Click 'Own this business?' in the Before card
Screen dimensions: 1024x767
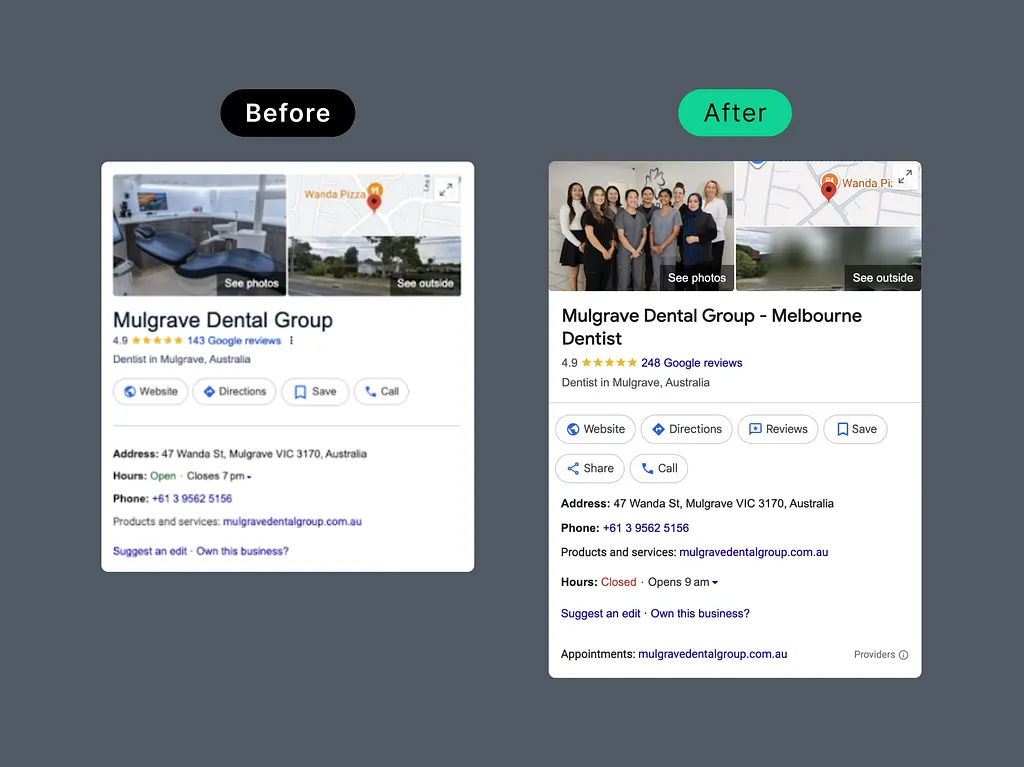tap(242, 551)
